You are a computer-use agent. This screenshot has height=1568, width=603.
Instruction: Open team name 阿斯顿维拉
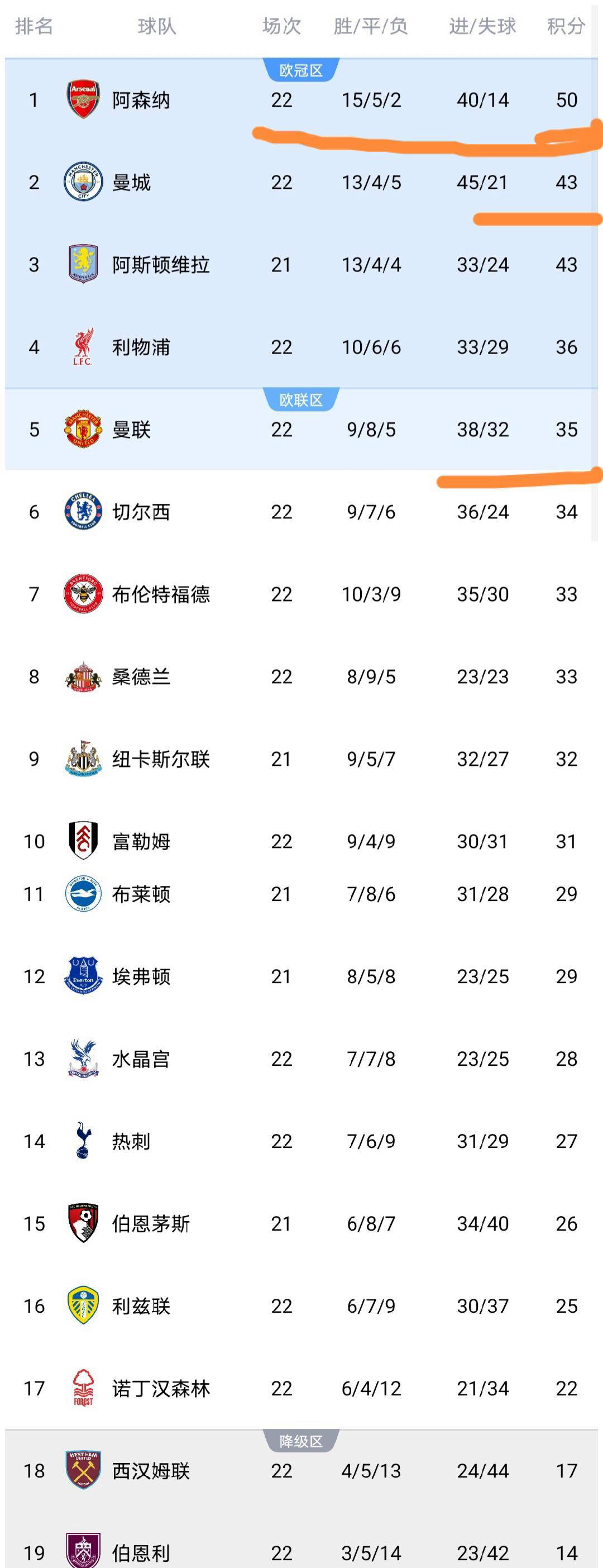(x=161, y=265)
